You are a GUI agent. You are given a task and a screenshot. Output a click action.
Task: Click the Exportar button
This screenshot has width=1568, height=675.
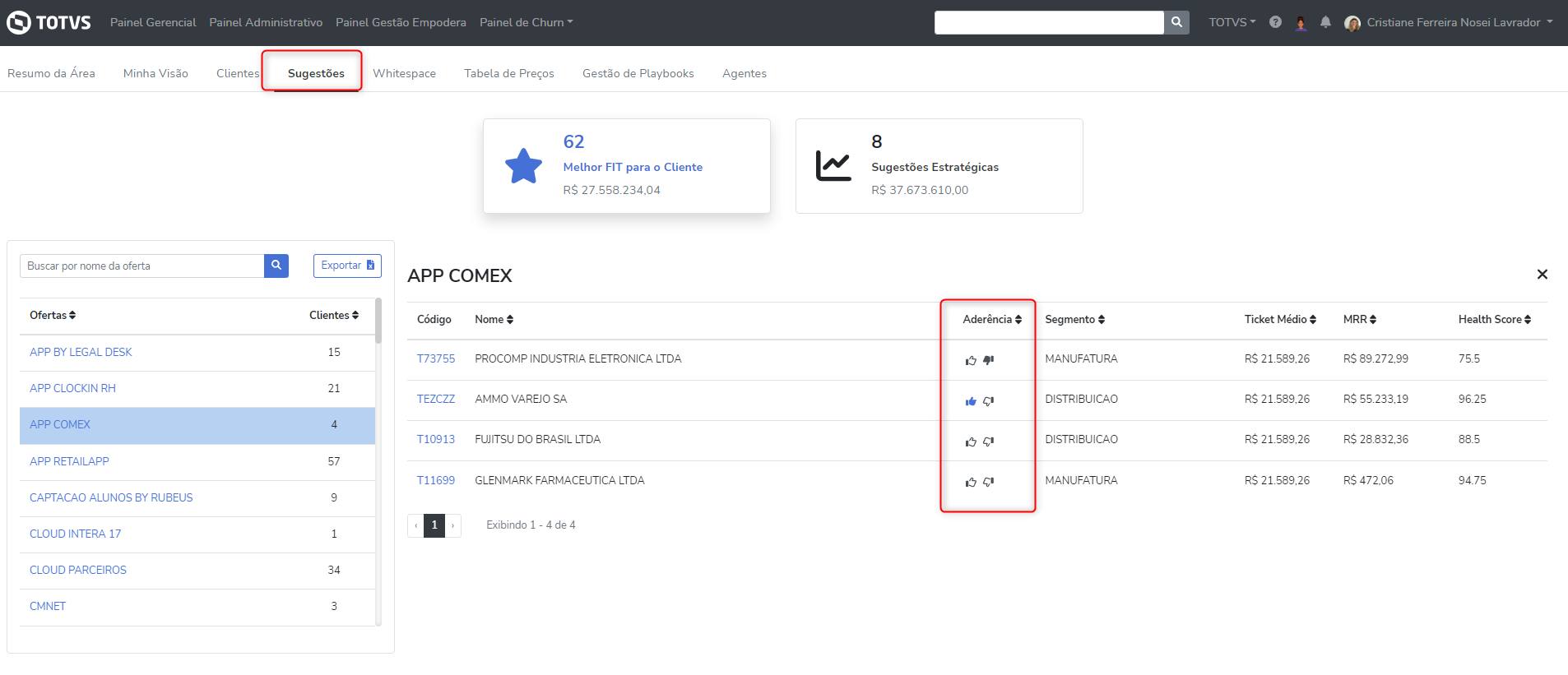click(347, 266)
